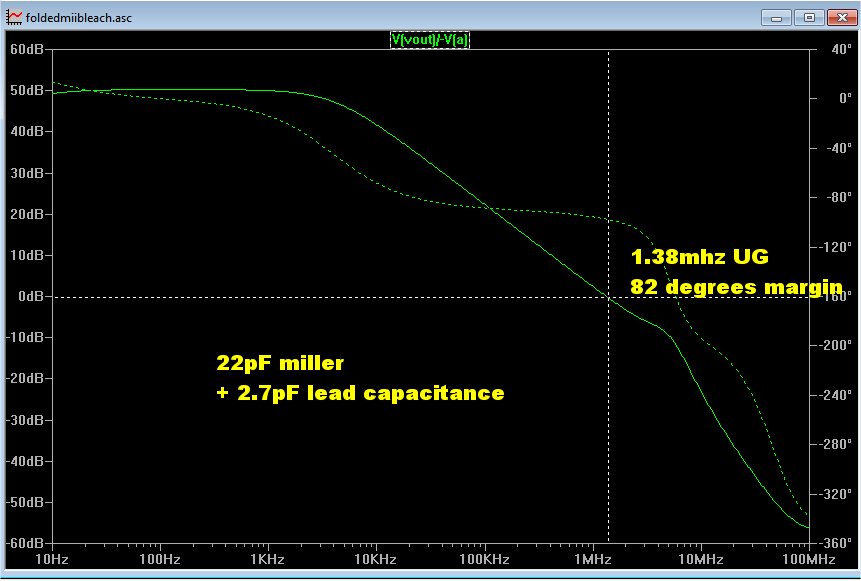Click the 100MHz frequency axis label

coord(809,560)
